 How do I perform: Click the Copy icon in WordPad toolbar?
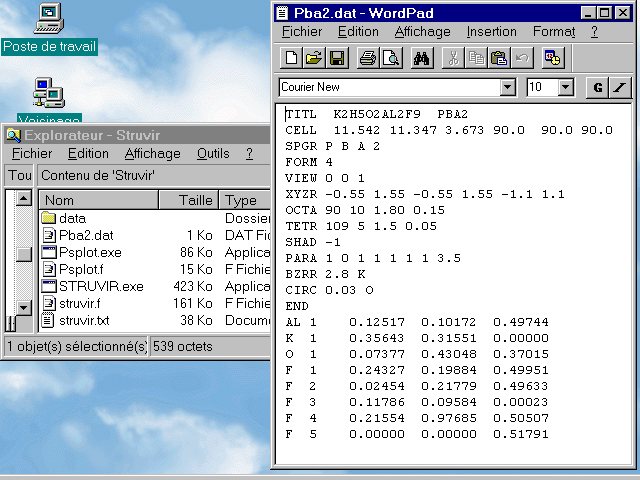coord(476,58)
